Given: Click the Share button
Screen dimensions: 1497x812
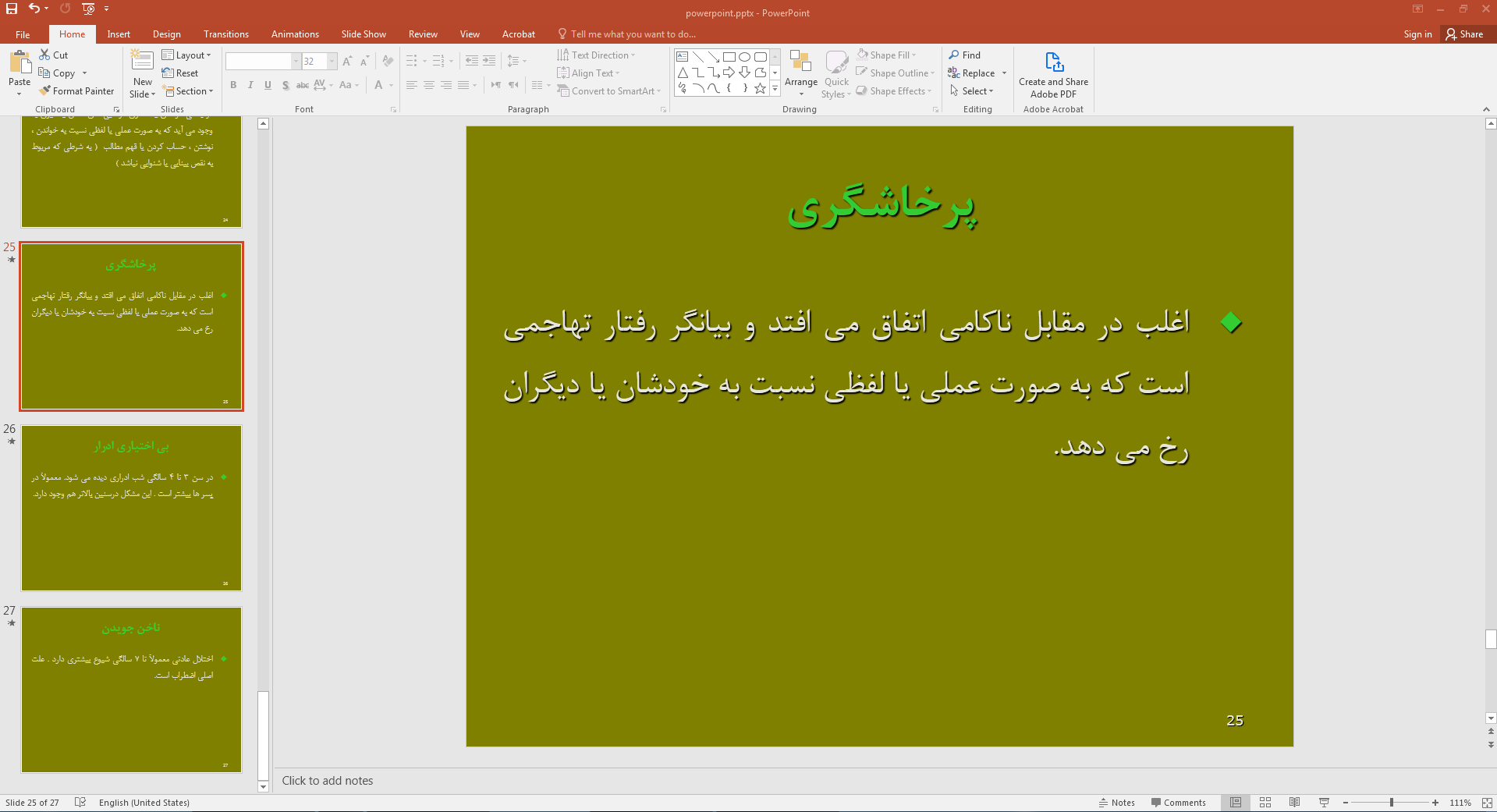Looking at the screenshot, I should pos(1464,34).
